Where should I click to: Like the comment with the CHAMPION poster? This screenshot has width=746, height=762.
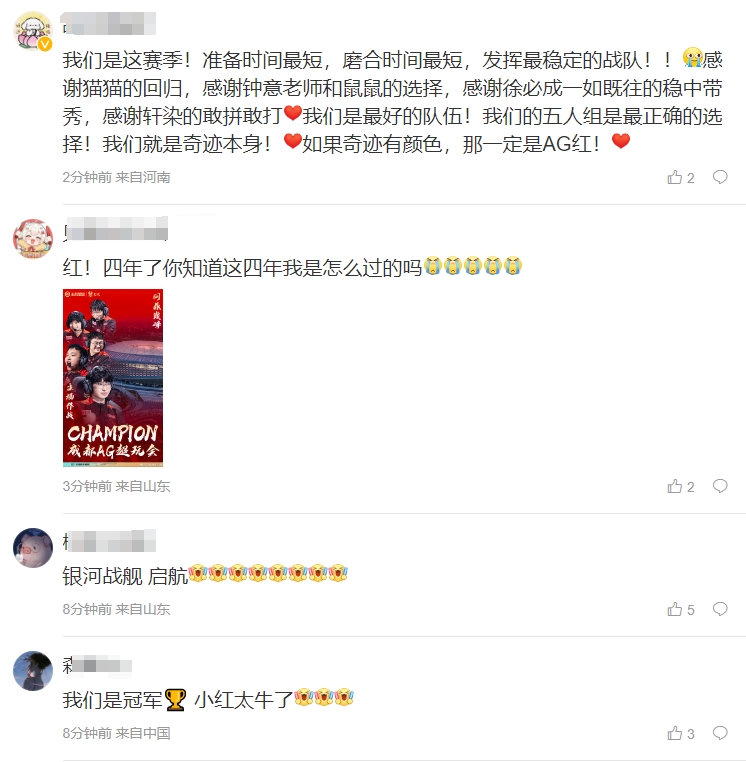(x=680, y=486)
